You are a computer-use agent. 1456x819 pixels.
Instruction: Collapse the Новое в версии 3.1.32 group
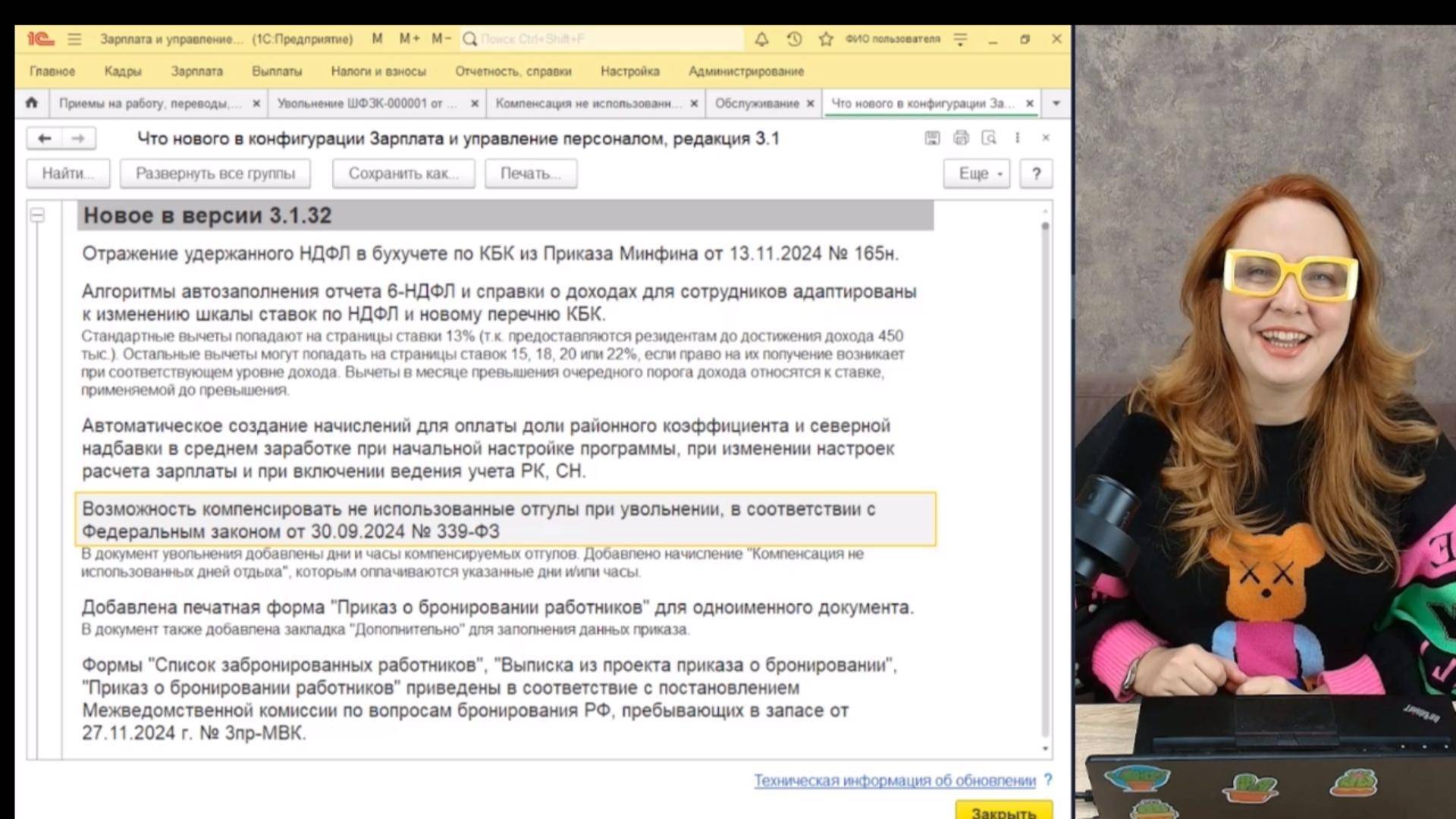point(38,215)
